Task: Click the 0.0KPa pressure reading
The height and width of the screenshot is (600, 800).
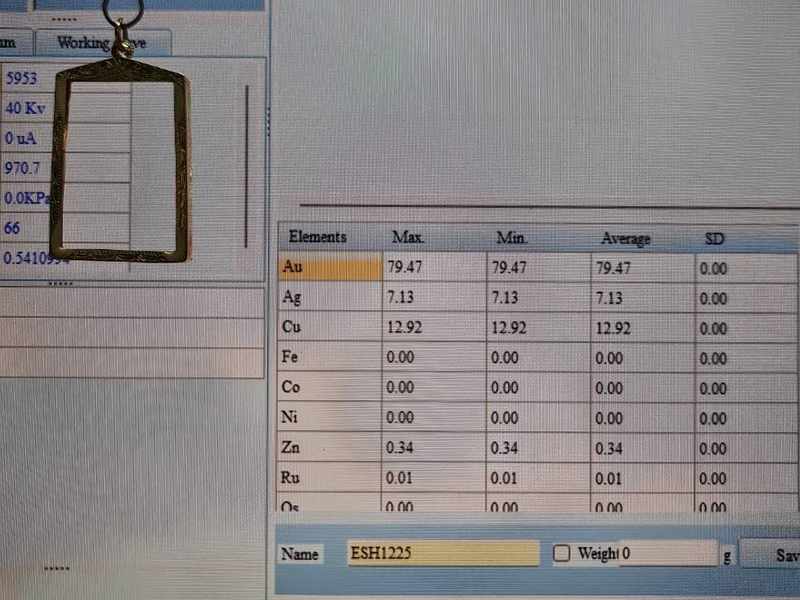Action: pos(26,198)
